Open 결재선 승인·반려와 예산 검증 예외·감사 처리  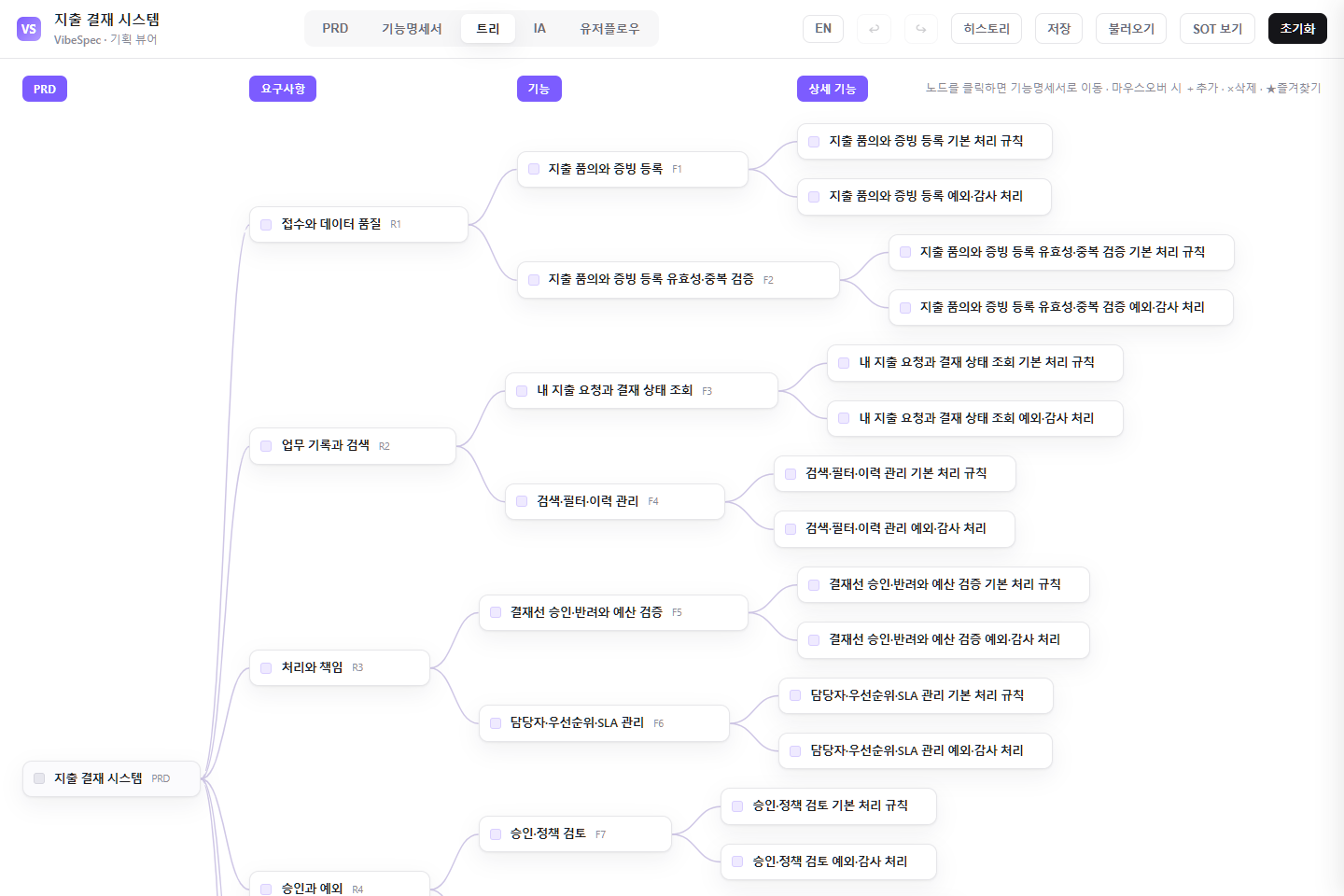click(944, 640)
